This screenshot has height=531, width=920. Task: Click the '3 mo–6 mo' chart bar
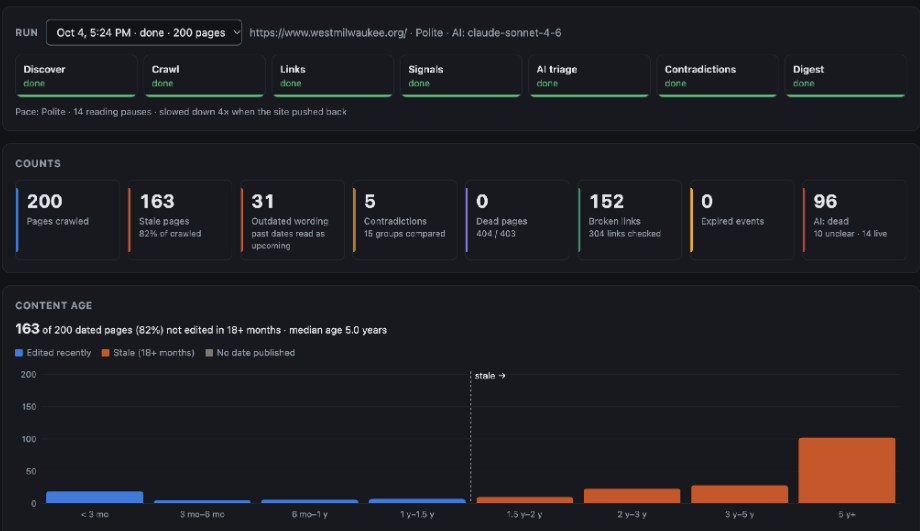202,502
